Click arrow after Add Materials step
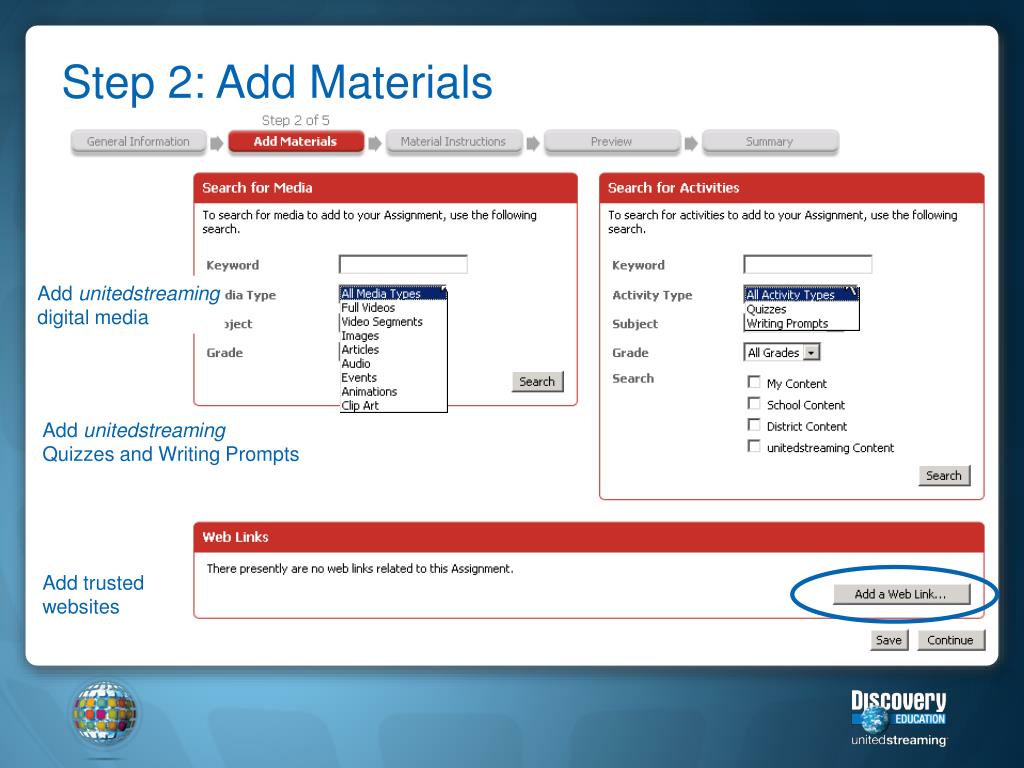 375,143
